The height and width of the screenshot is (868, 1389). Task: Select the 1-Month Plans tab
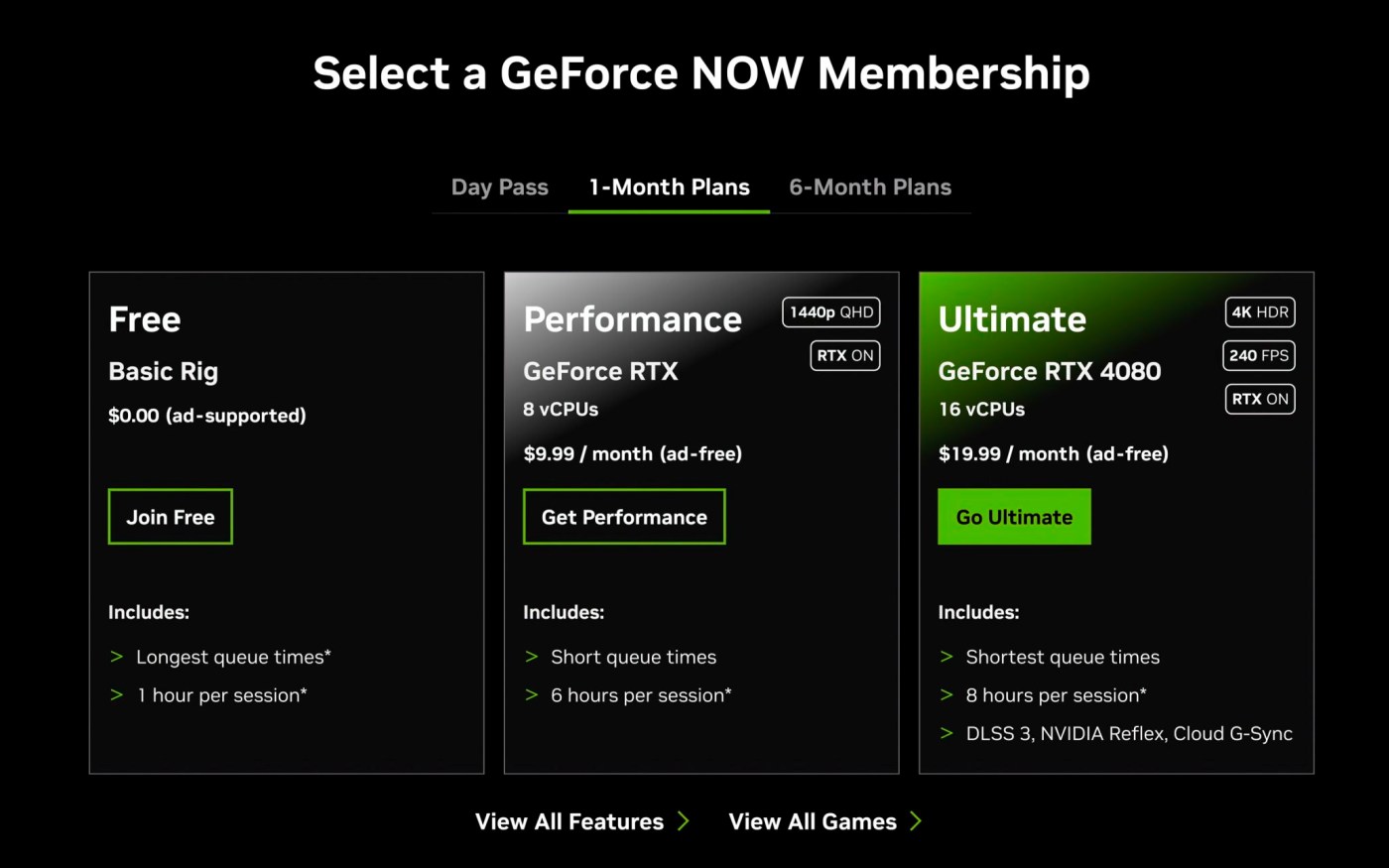point(669,187)
